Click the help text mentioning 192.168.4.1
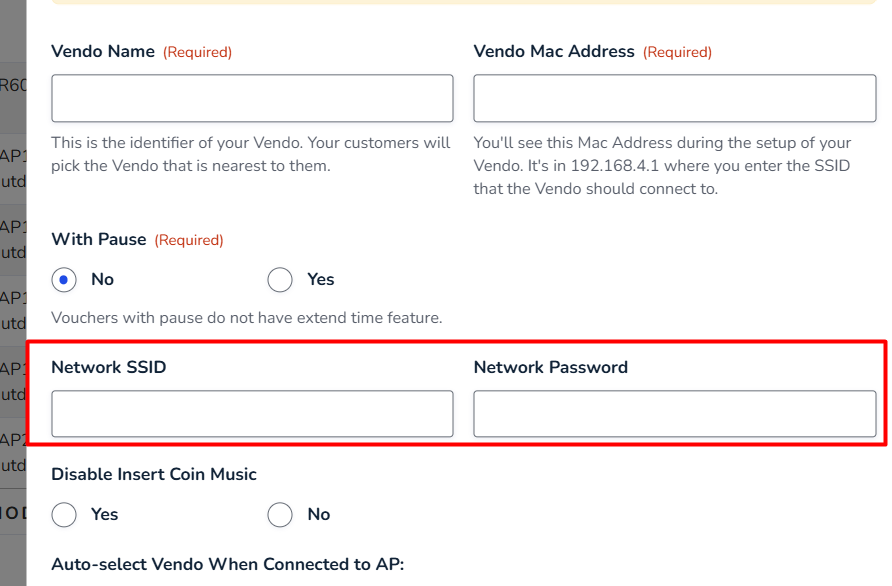Image resolution: width=892 pixels, height=586 pixels. click(x=662, y=165)
